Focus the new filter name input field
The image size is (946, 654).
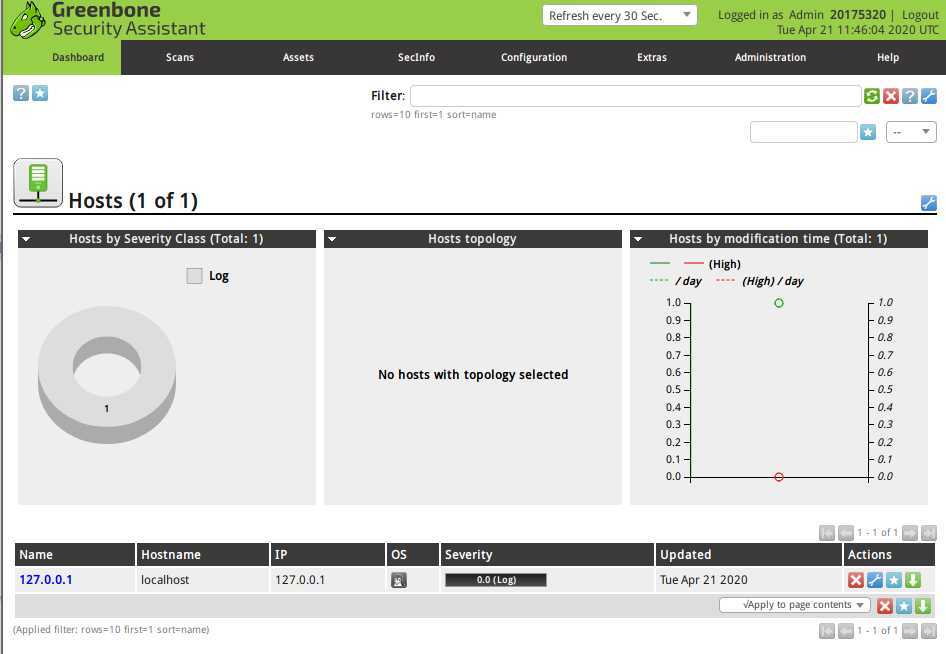coord(804,132)
